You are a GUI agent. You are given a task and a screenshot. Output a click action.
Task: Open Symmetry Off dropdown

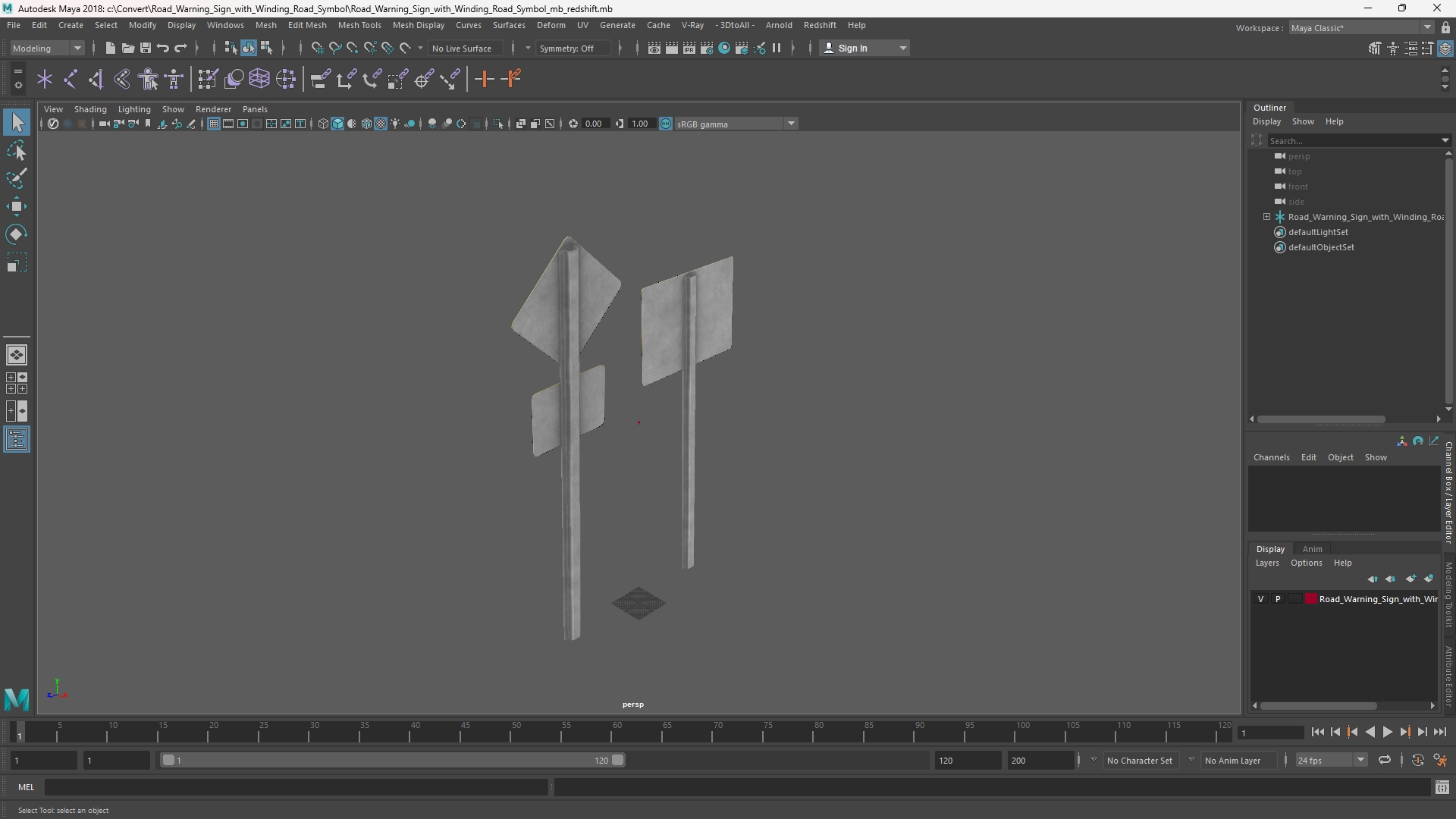point(573,48)
